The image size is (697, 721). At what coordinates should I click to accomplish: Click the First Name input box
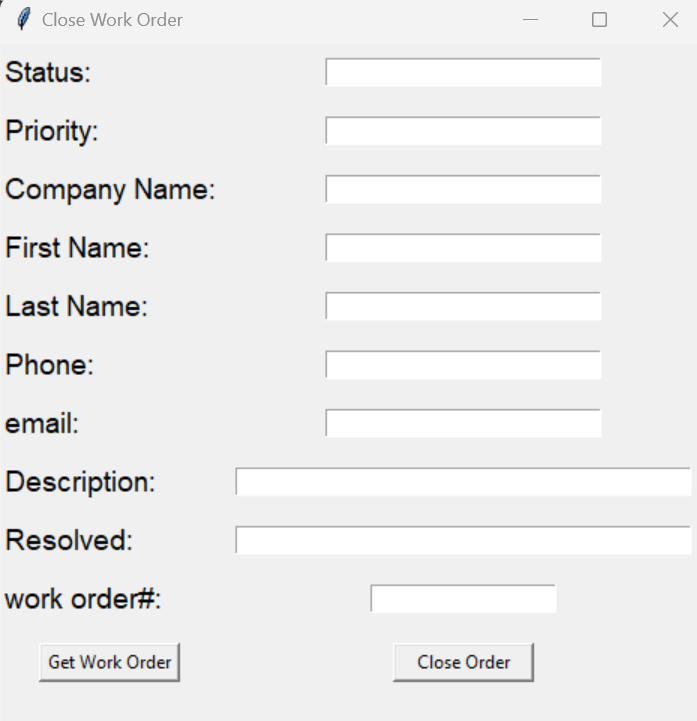point(463,248)
